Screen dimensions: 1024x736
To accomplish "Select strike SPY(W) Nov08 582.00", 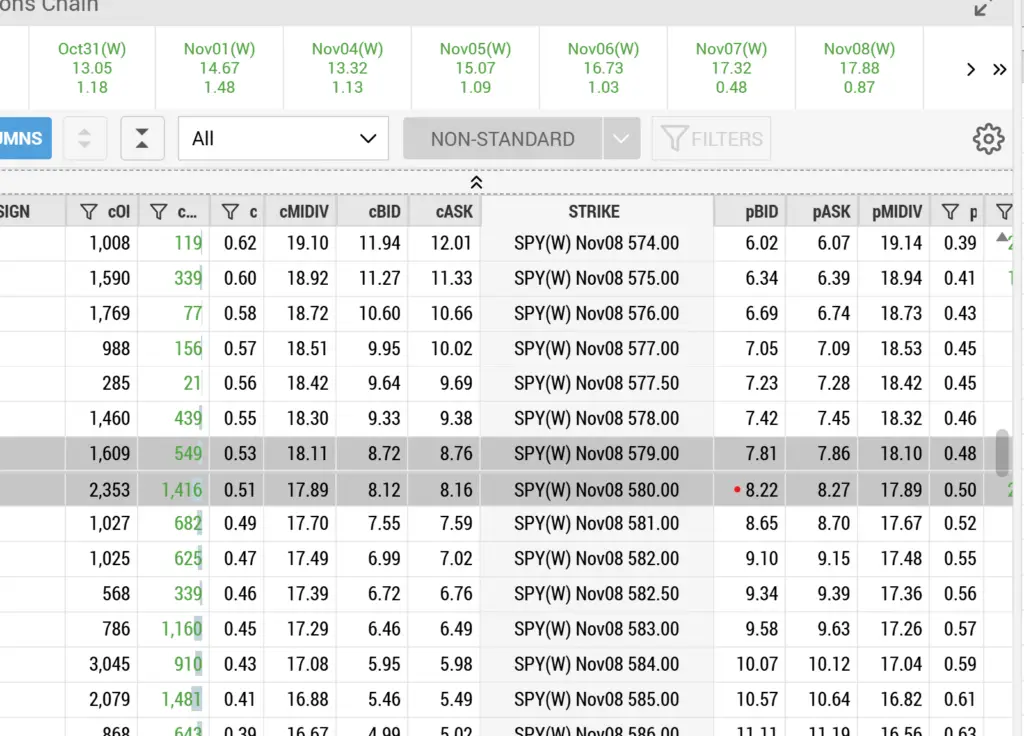I will (x=596, y=559).
